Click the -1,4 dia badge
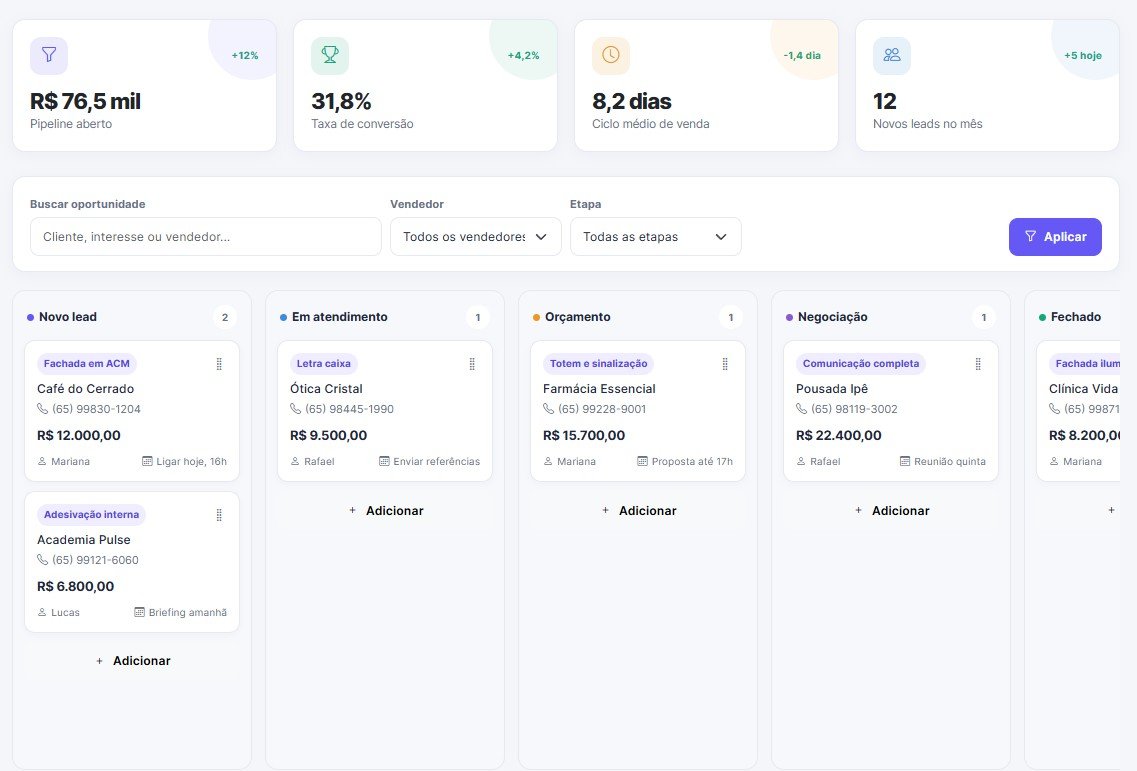 click(802, 55)
